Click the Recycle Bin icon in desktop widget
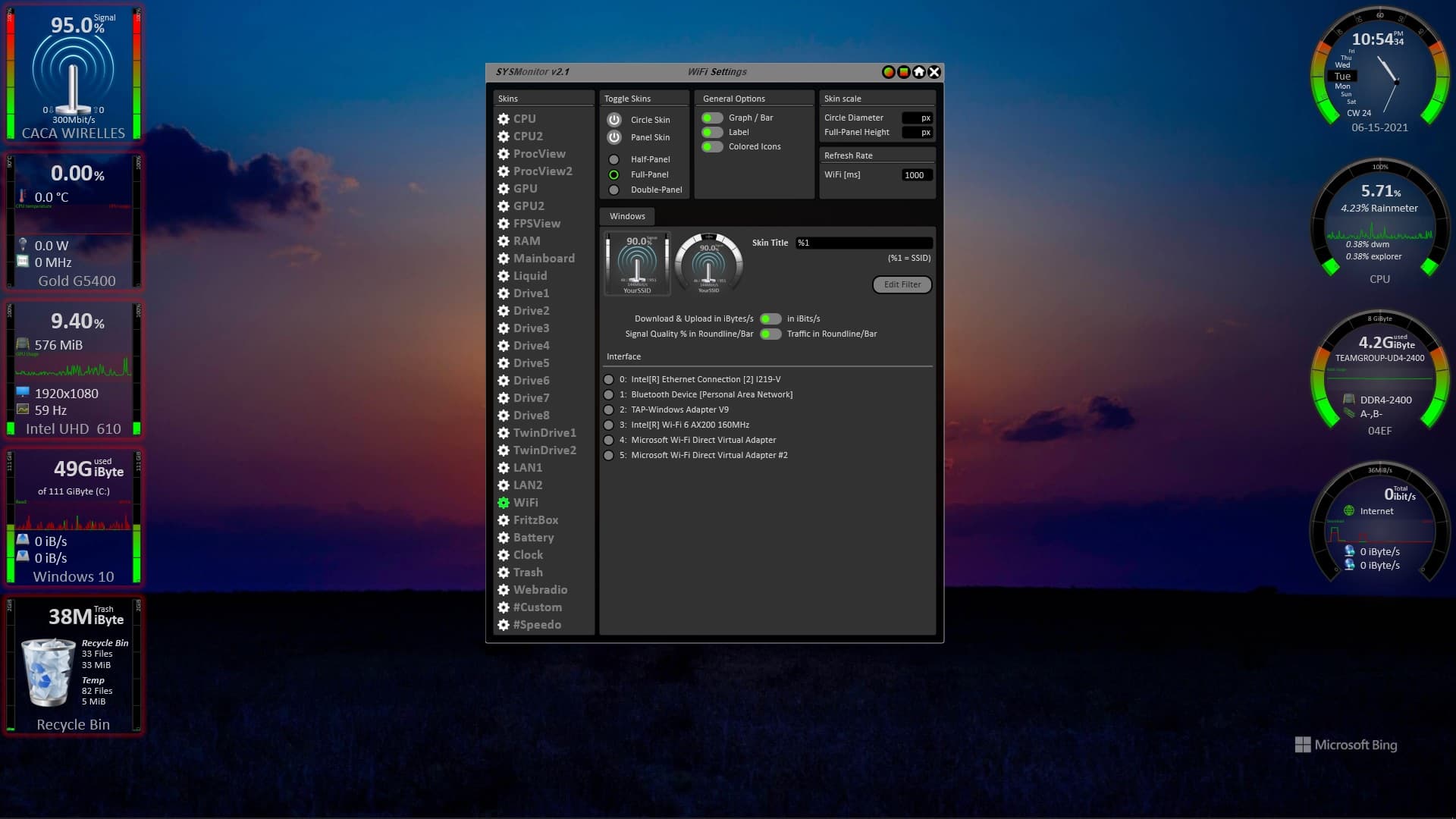 point(49,672)
